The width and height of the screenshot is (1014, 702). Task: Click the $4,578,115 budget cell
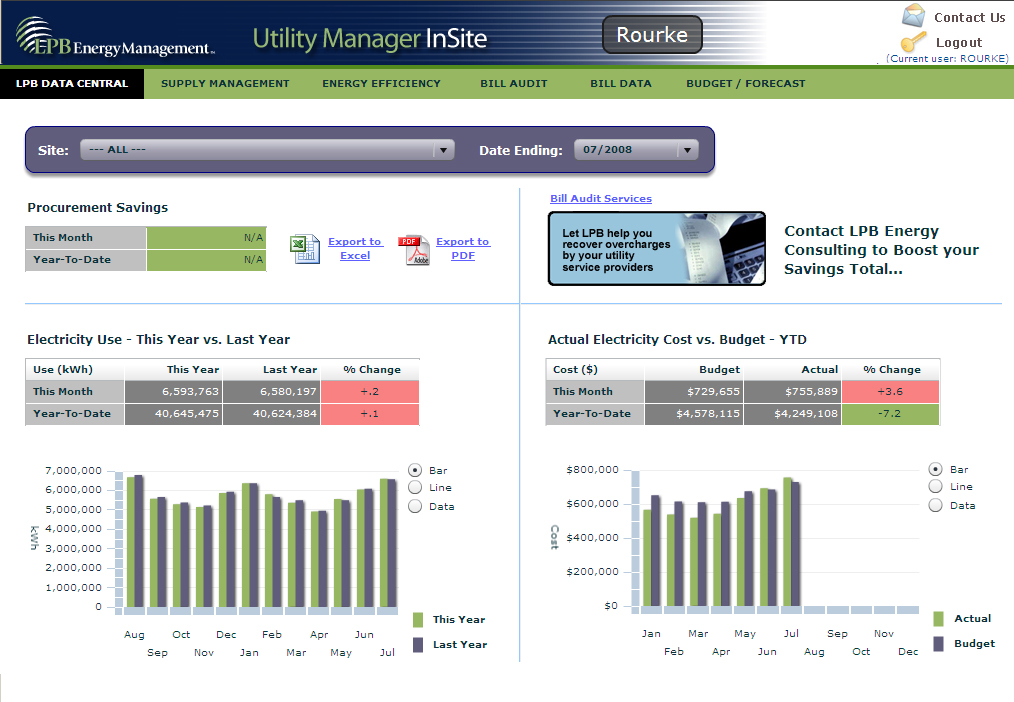click(x=694, y=414)
